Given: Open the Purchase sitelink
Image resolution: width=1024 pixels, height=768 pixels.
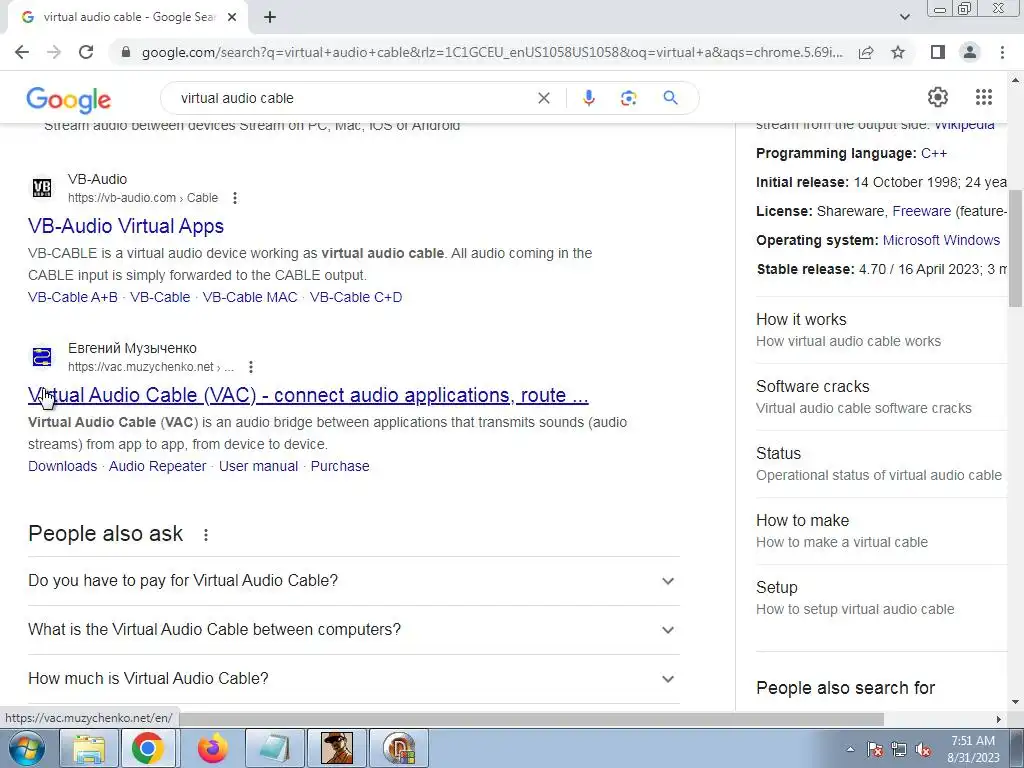Looking at the screenshot, I should 340,466.
